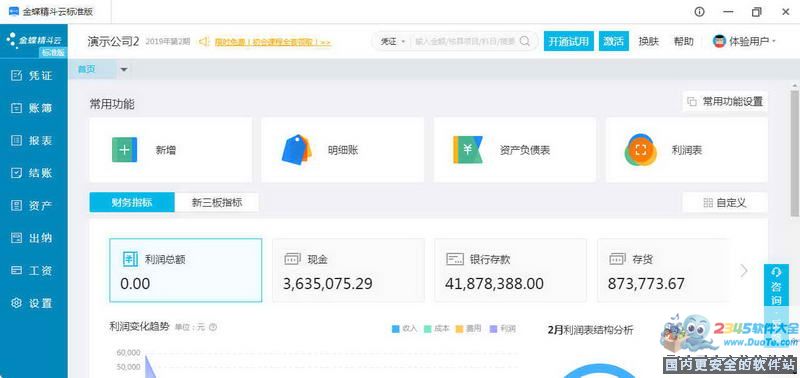This screenshot has width=800, height=378.
Task: Click the 自定义 button
Action: tap(725, 203)
